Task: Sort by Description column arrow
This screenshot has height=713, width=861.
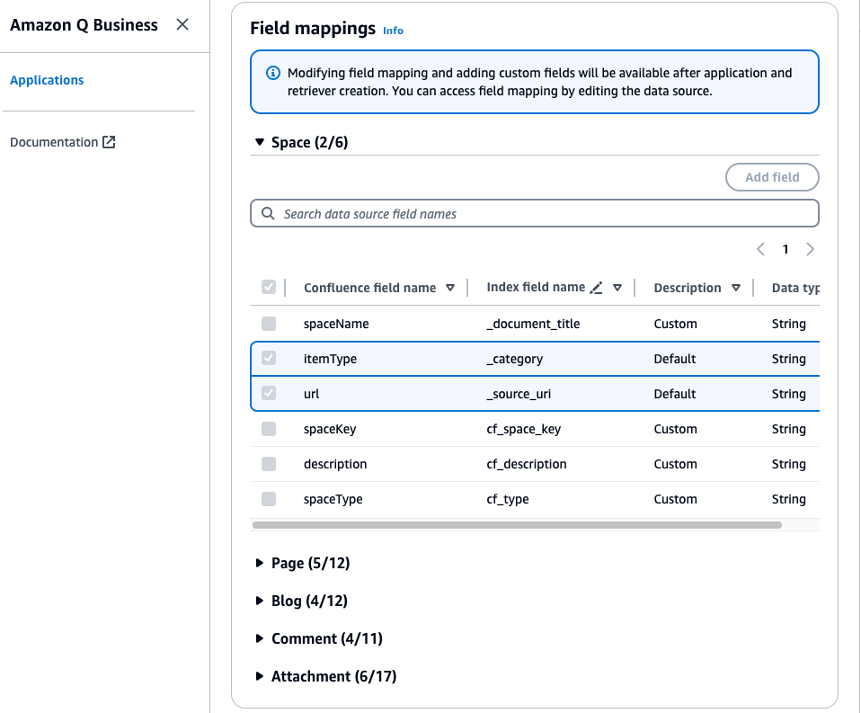Action: [736, 288]
